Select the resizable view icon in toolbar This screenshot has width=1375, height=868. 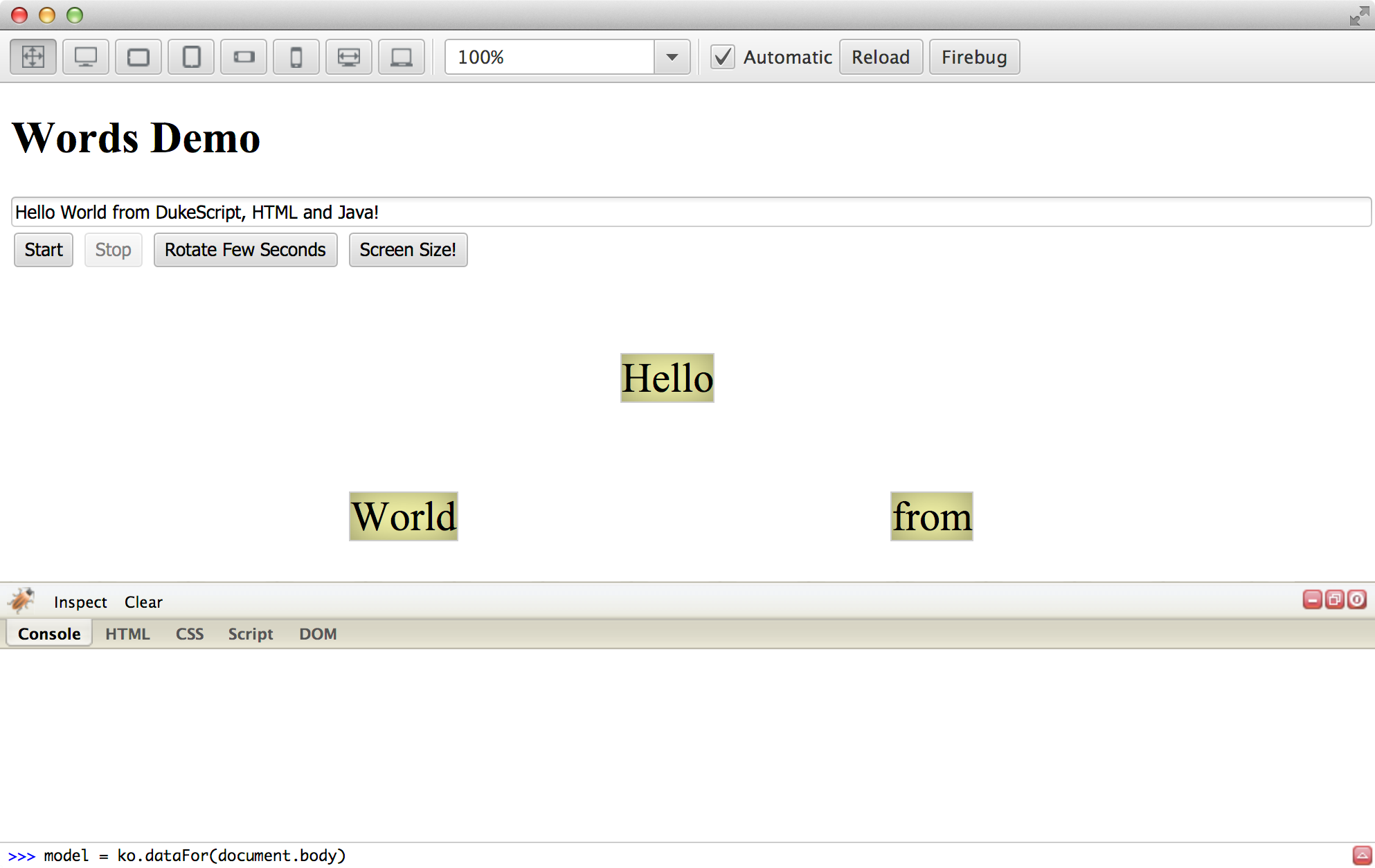pos(33,57)
